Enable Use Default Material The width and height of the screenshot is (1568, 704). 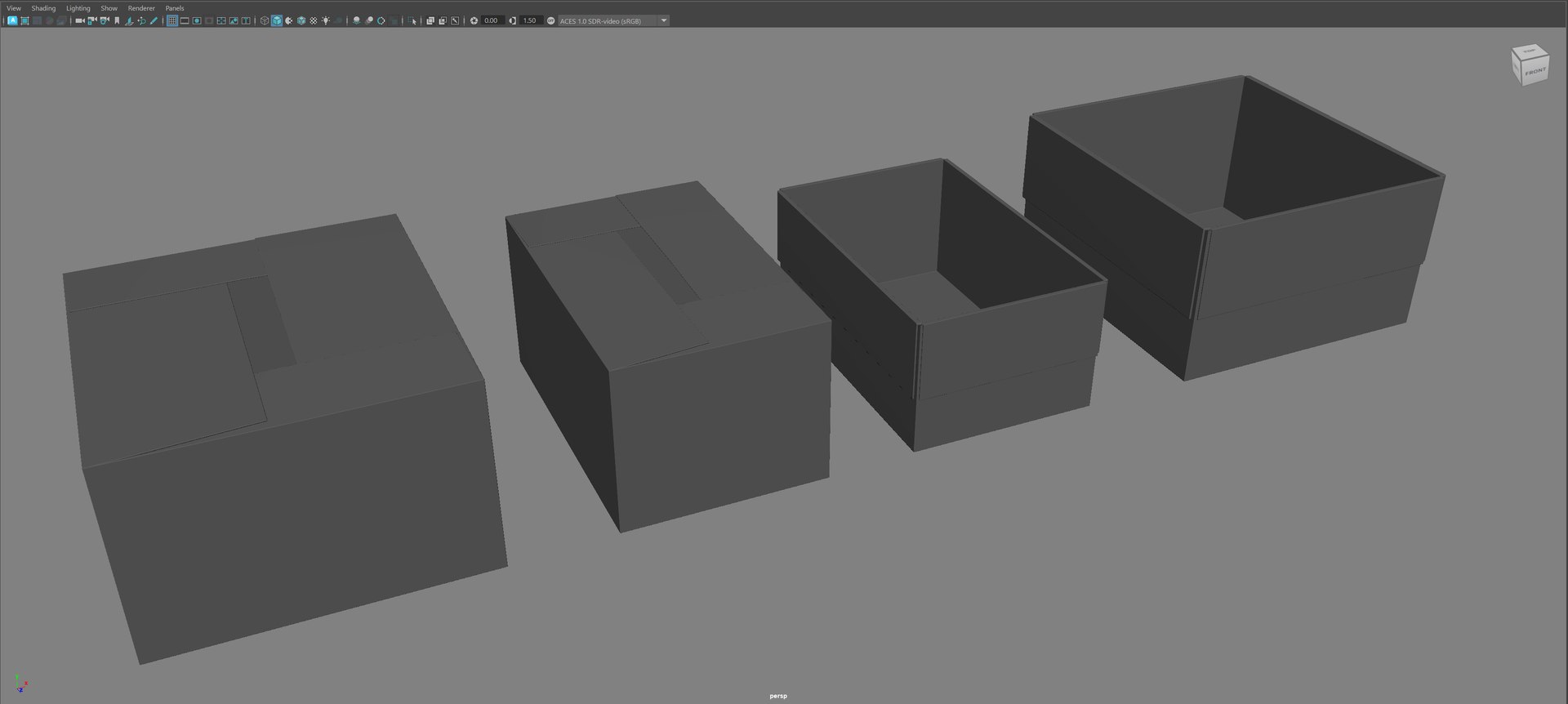pyautogui.click(x=288, y=20)
